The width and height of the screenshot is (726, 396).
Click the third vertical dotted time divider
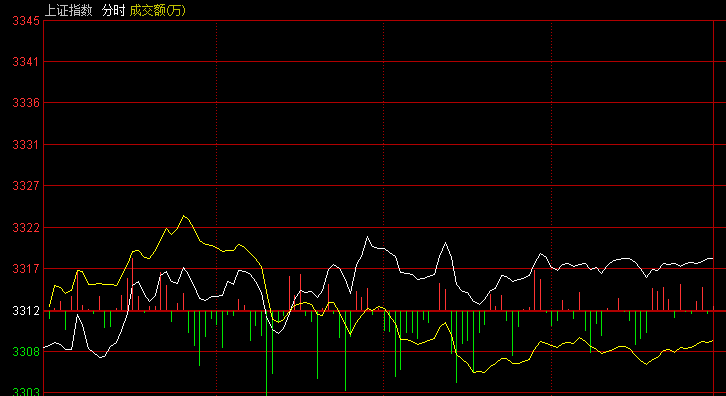tap(551, 207)
